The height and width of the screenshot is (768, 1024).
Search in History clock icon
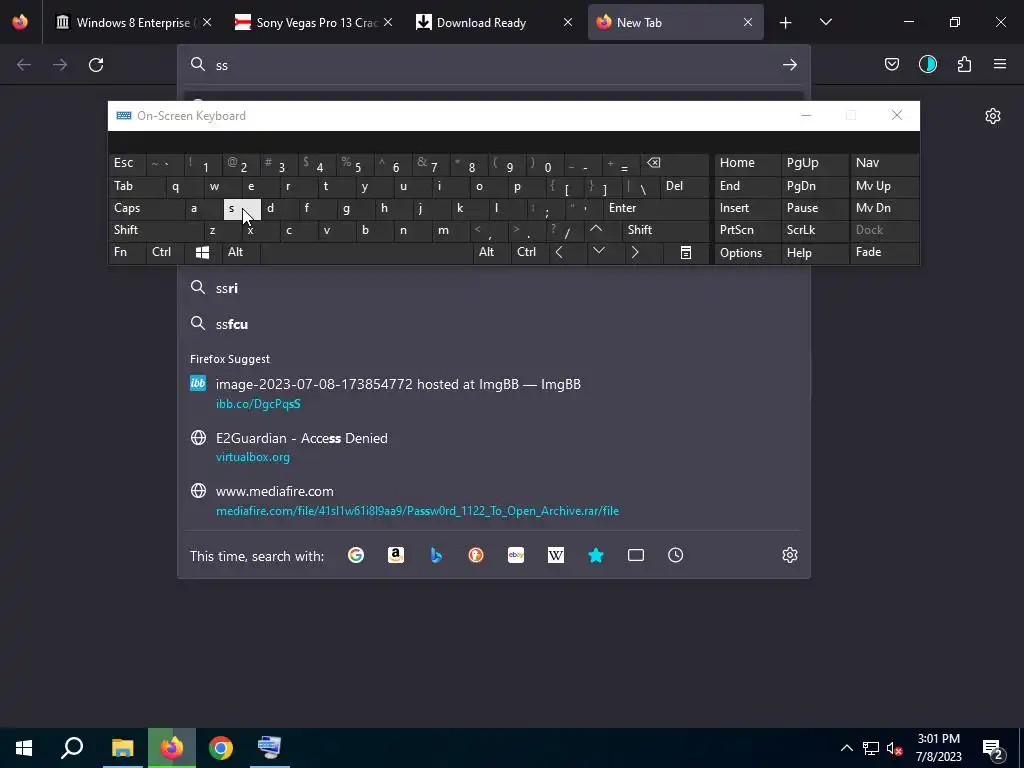click(x=675, y=555)
